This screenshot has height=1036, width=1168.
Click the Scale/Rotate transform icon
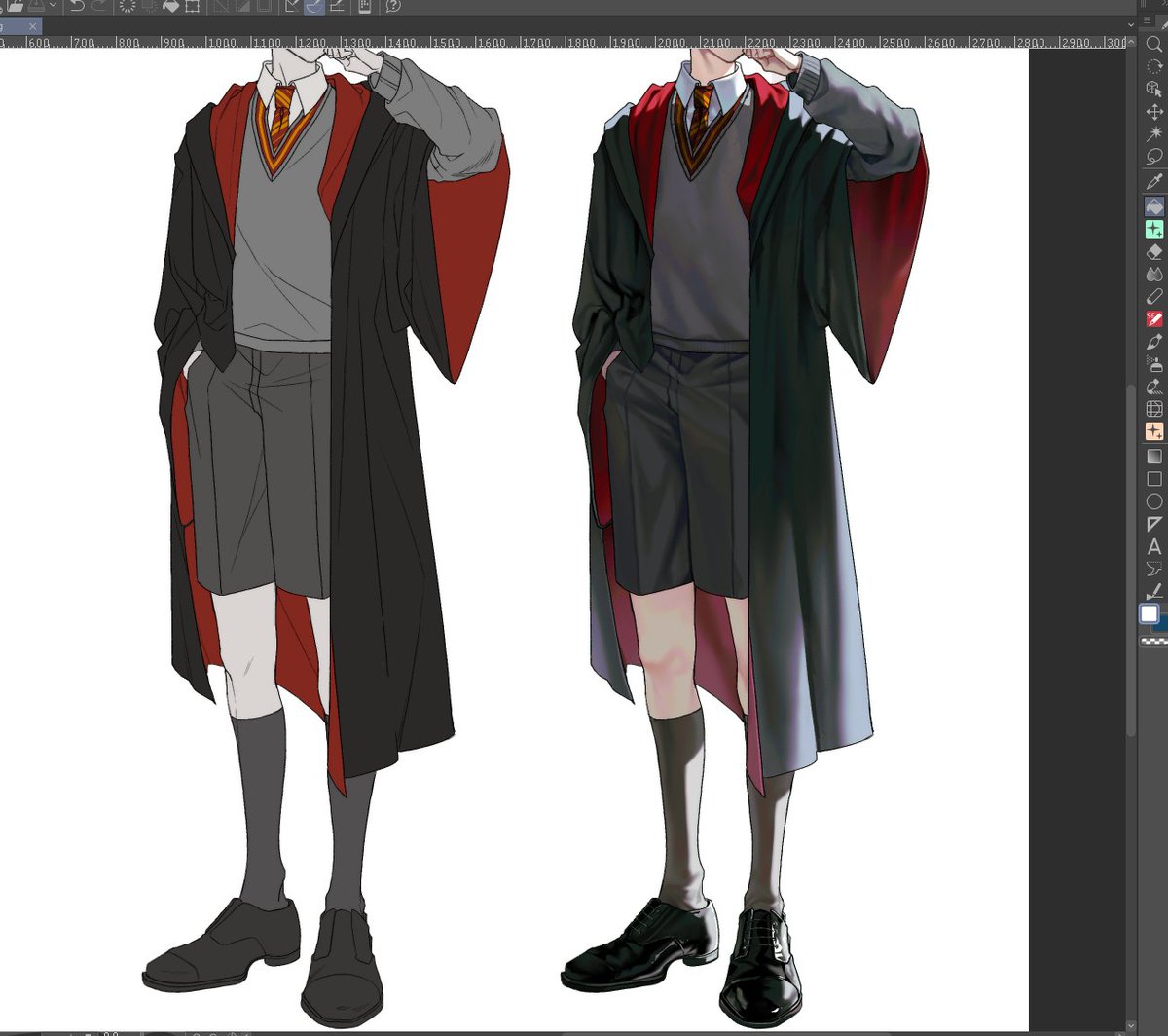193,6
